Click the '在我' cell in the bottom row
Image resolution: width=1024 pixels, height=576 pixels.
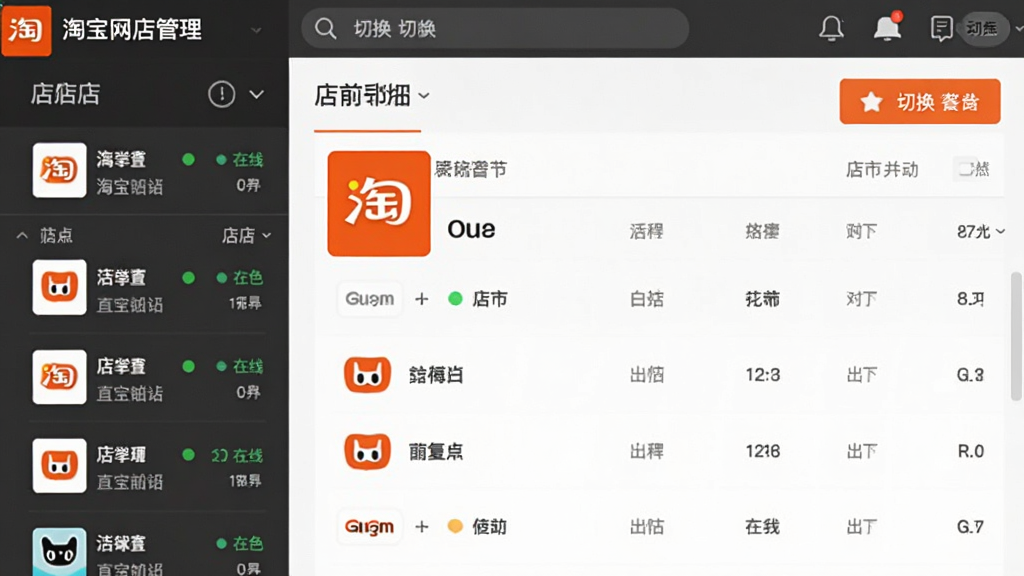click(x=763, y=526)
